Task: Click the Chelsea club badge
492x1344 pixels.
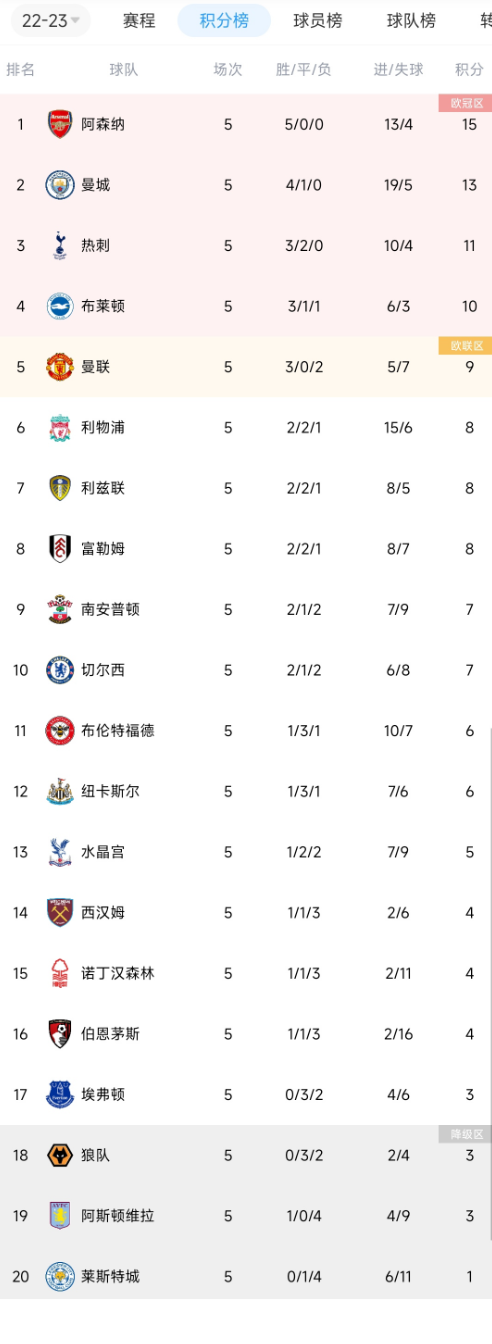Action: (x=60, y=670)
